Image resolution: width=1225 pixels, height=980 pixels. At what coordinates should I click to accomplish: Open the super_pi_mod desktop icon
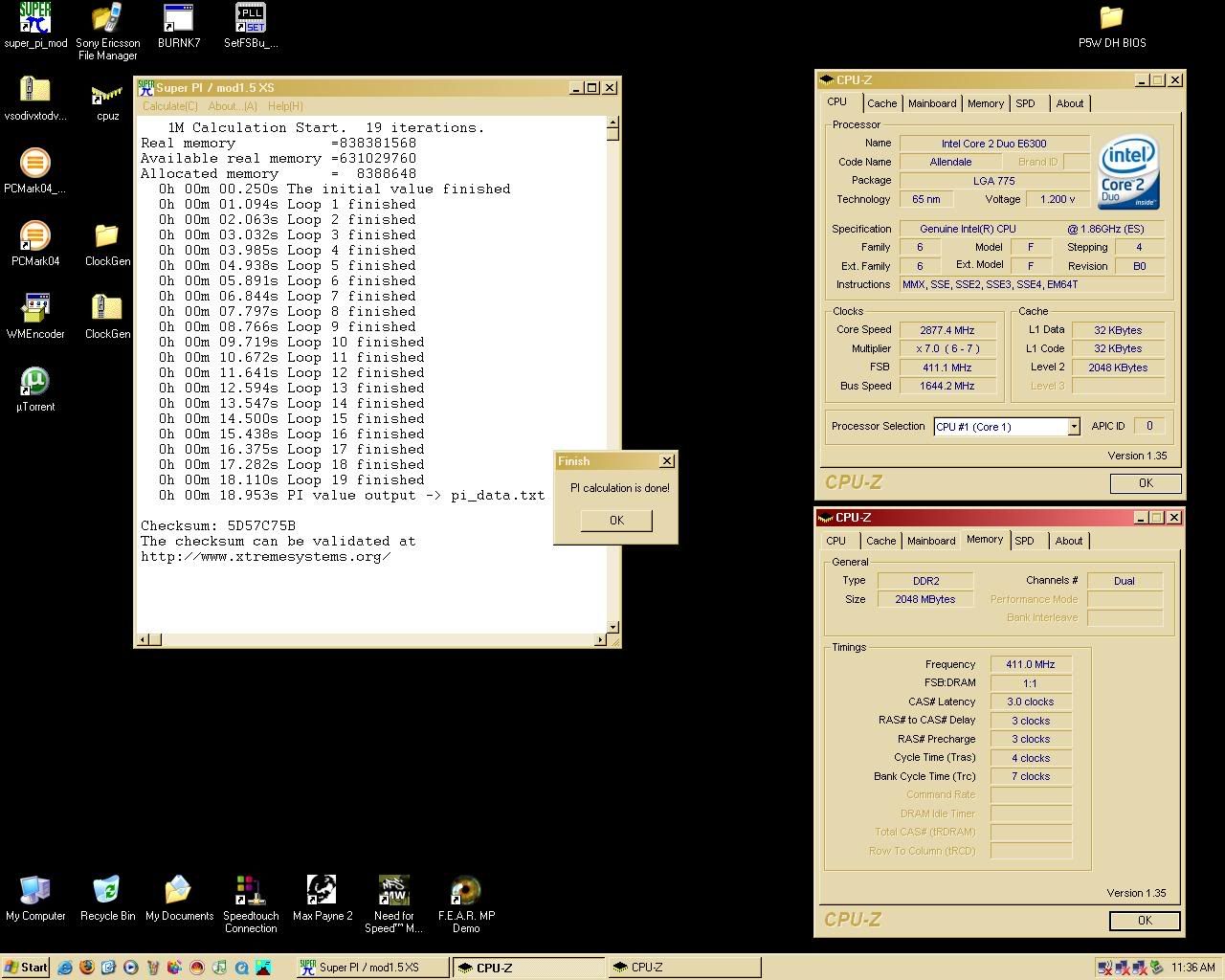click(35, 19)
